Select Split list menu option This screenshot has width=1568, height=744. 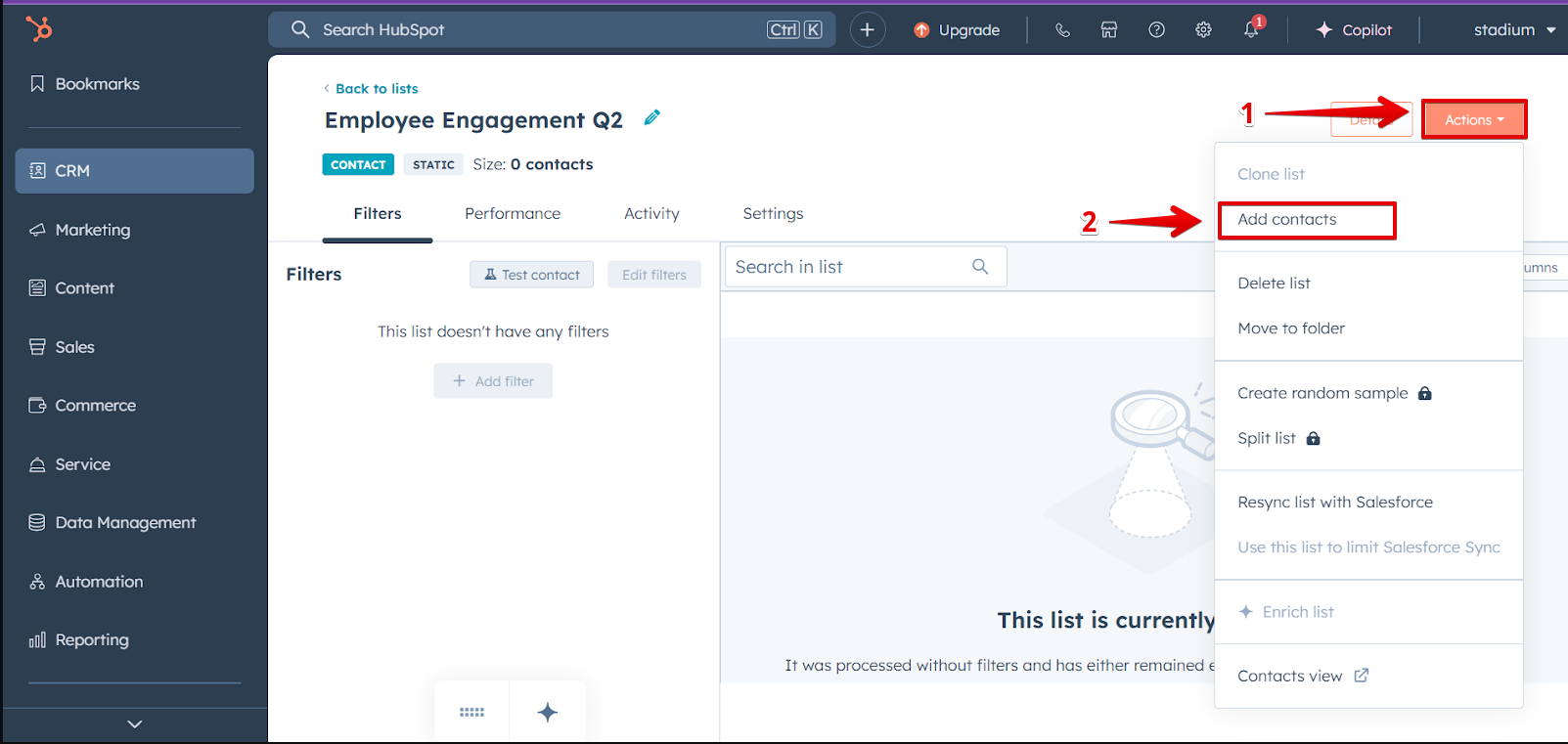click(x=1278, y=438)
